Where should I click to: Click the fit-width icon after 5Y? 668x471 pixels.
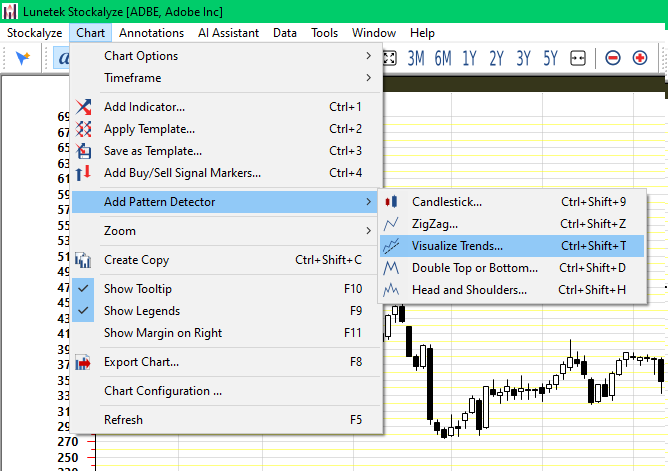tap(578, 58)
